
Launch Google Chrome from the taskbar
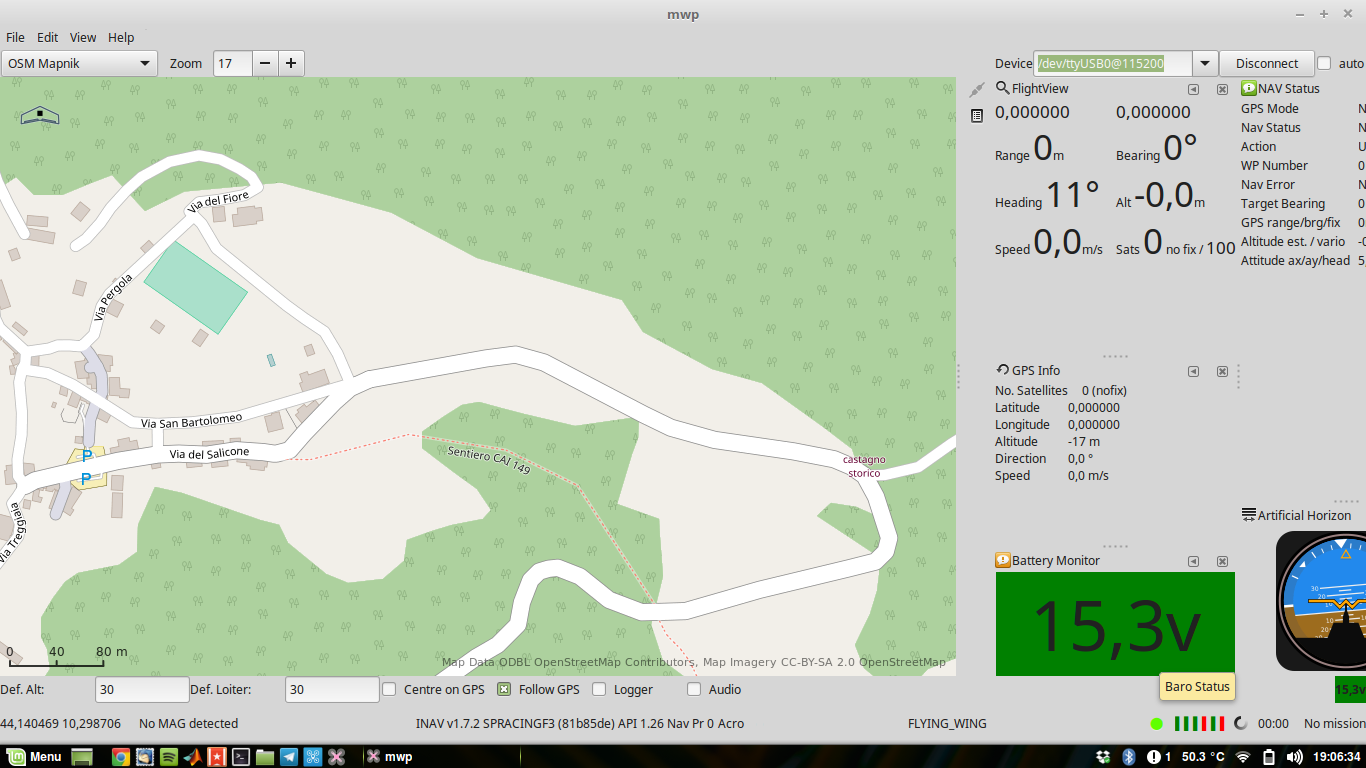[120, 757]
